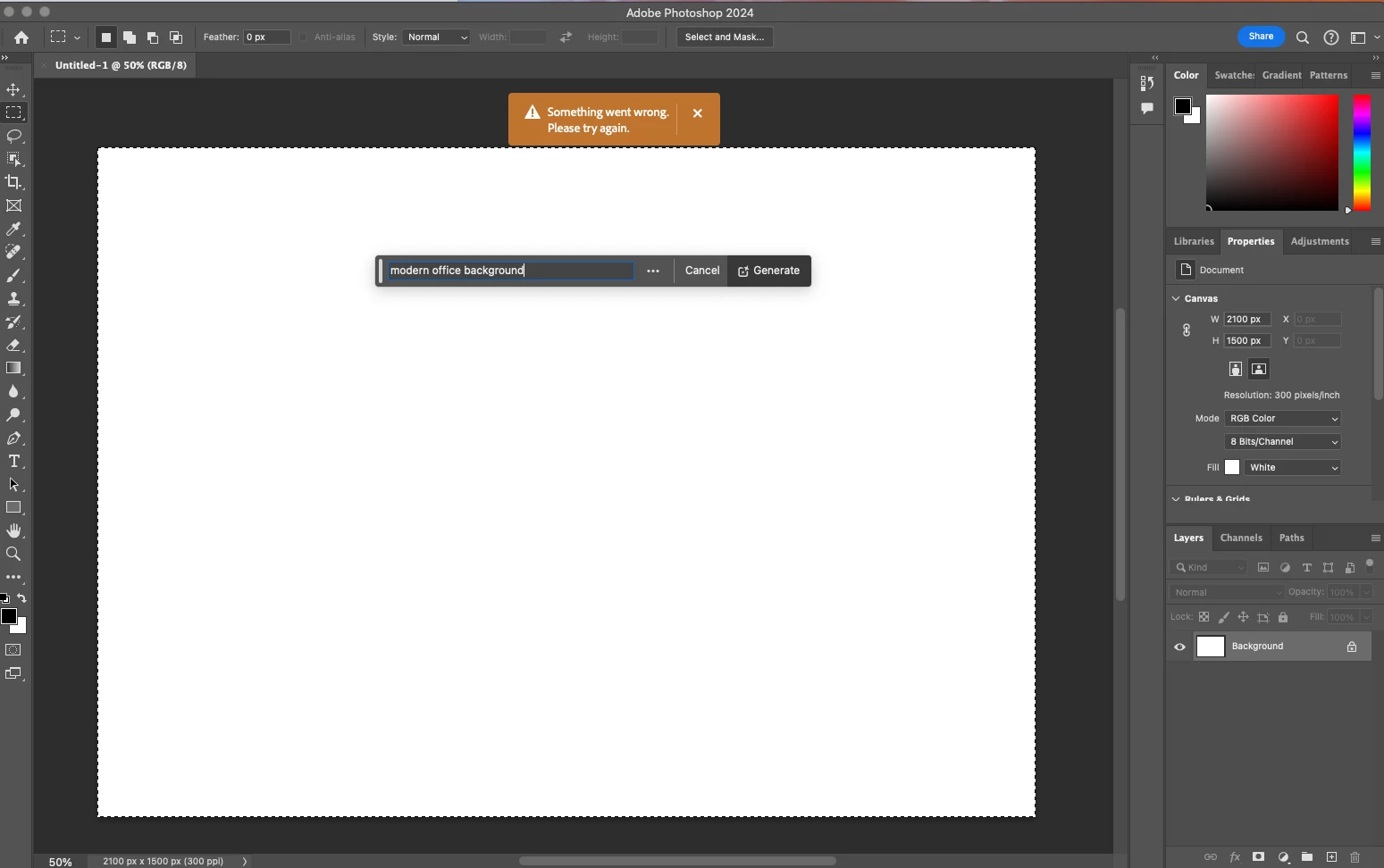The image size is (1384, 868).
Task: Open the Fill dropdown set to White
Action: point(1292,468)
